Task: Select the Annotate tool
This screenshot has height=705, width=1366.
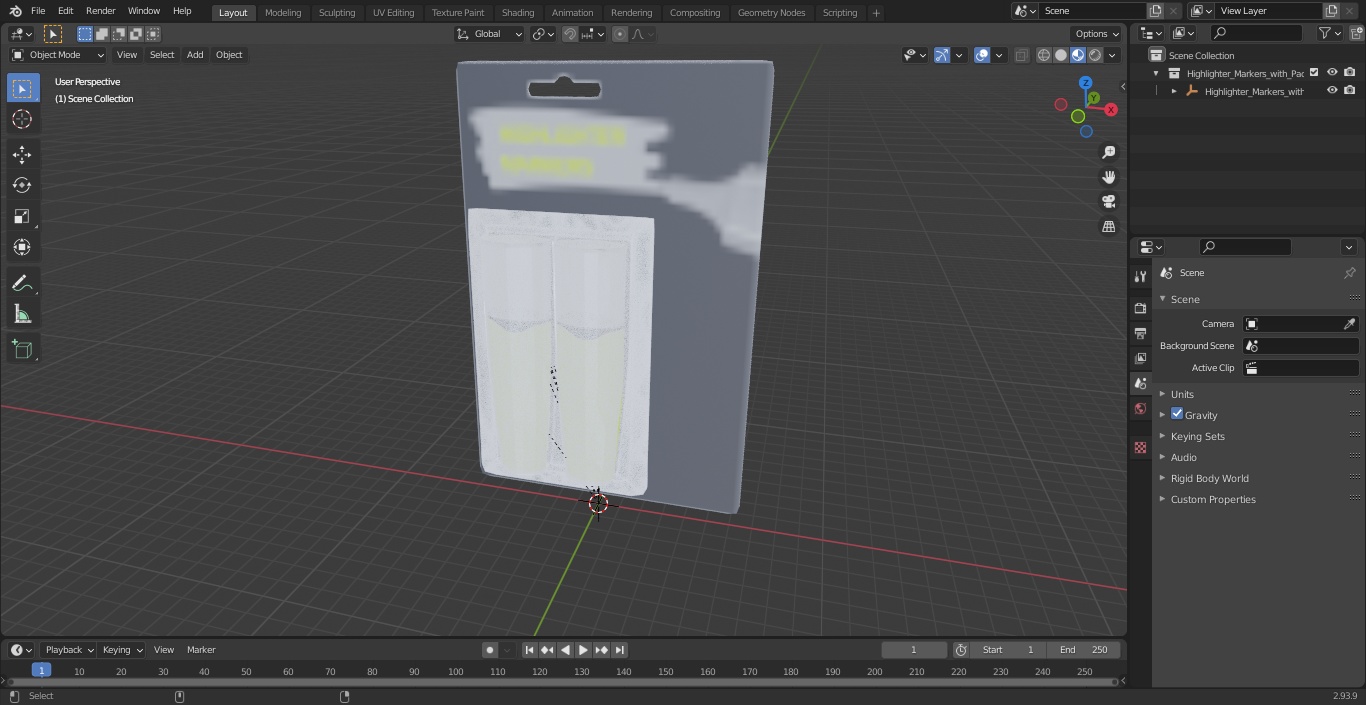Action: [x=22, y=284]
